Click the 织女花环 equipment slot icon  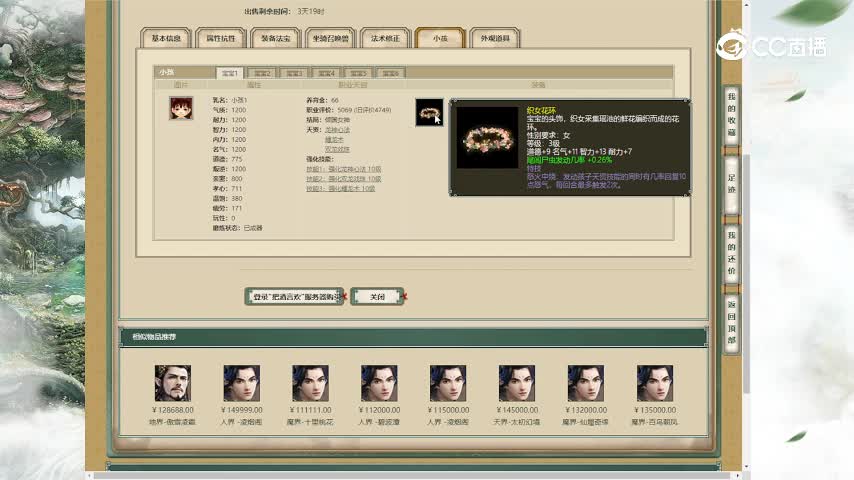click(x=429, y=112)
